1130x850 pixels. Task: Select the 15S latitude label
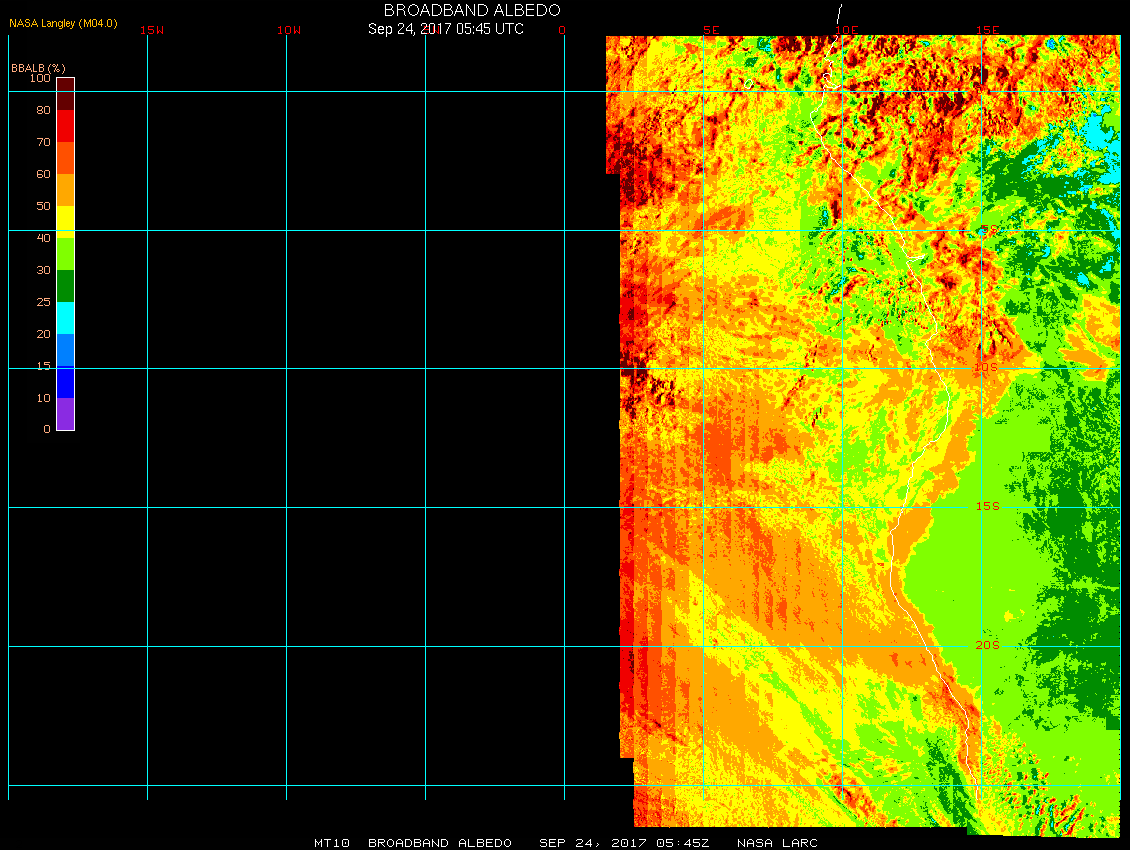pyautogui.click(x=988, y=506)
